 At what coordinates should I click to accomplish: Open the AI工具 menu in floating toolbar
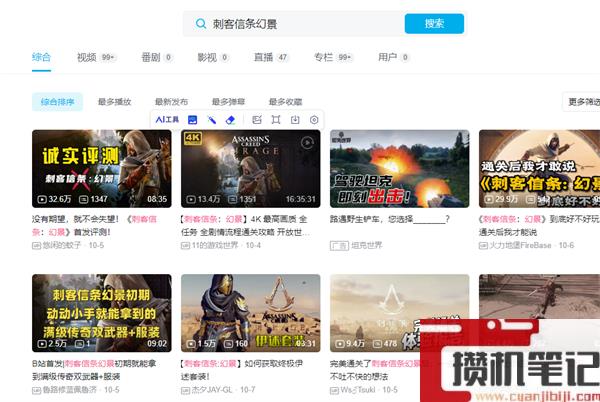(x=167, y=120)
